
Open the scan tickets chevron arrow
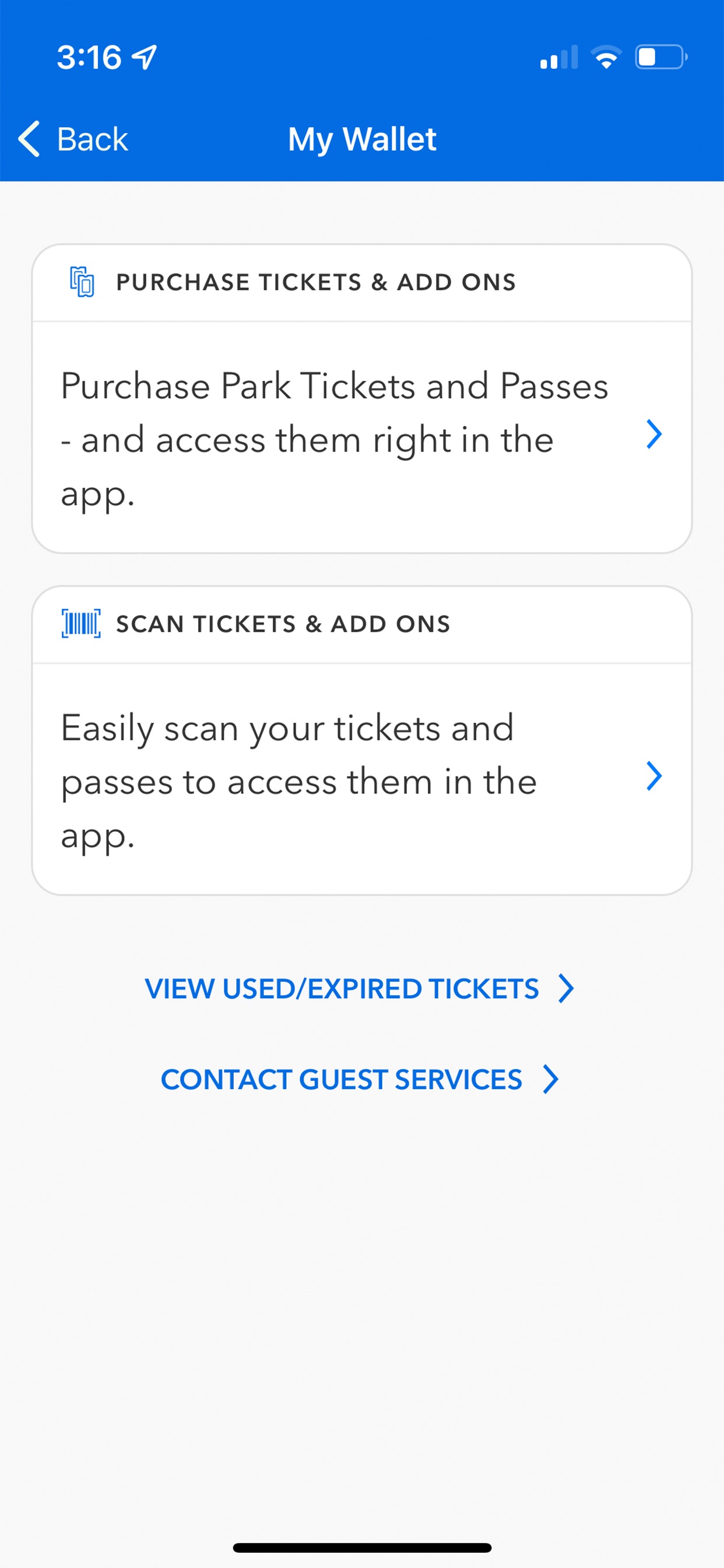click(654, 776)
